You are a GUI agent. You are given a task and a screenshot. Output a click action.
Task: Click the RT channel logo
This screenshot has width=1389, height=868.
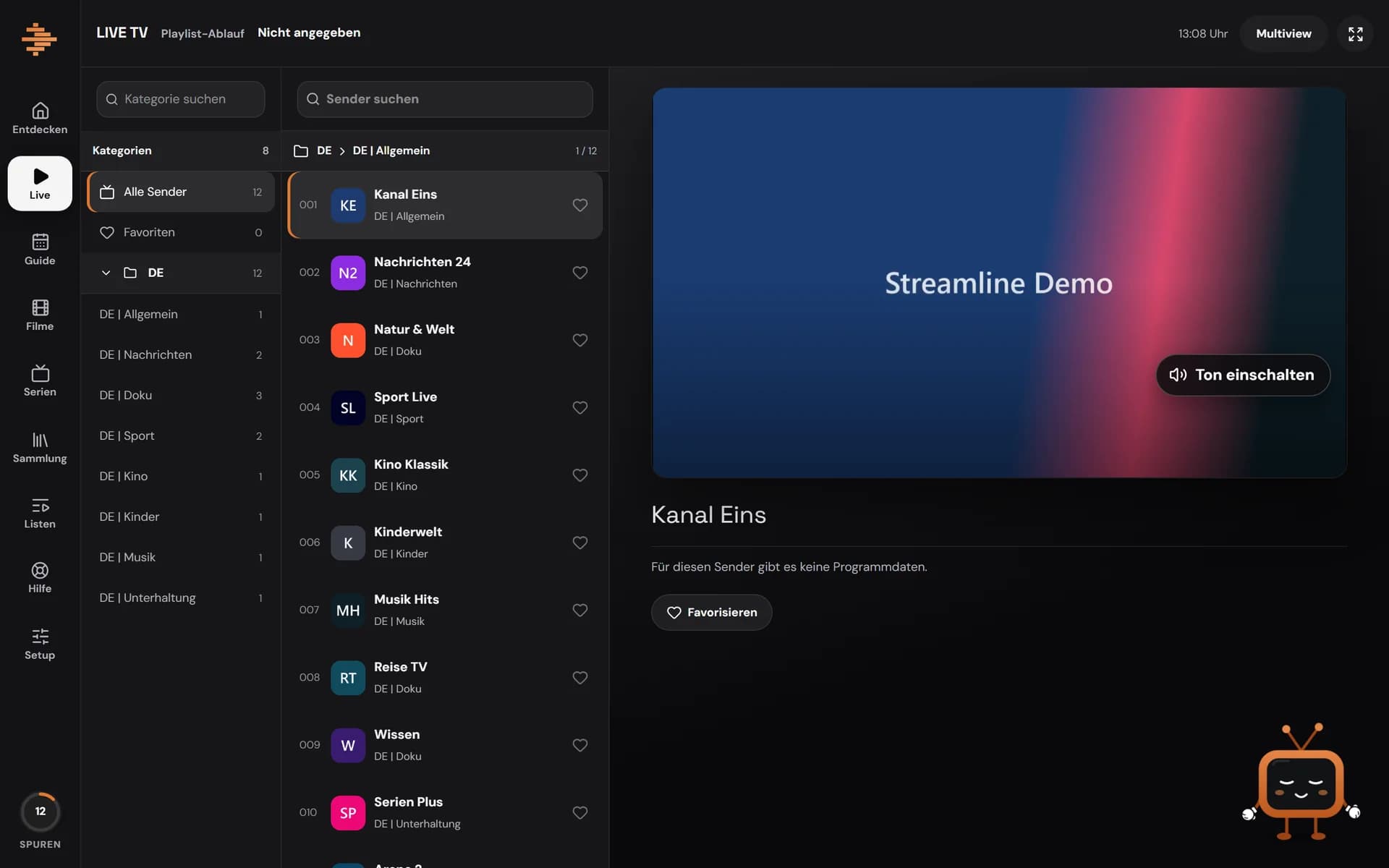click(x=348, y=678)
